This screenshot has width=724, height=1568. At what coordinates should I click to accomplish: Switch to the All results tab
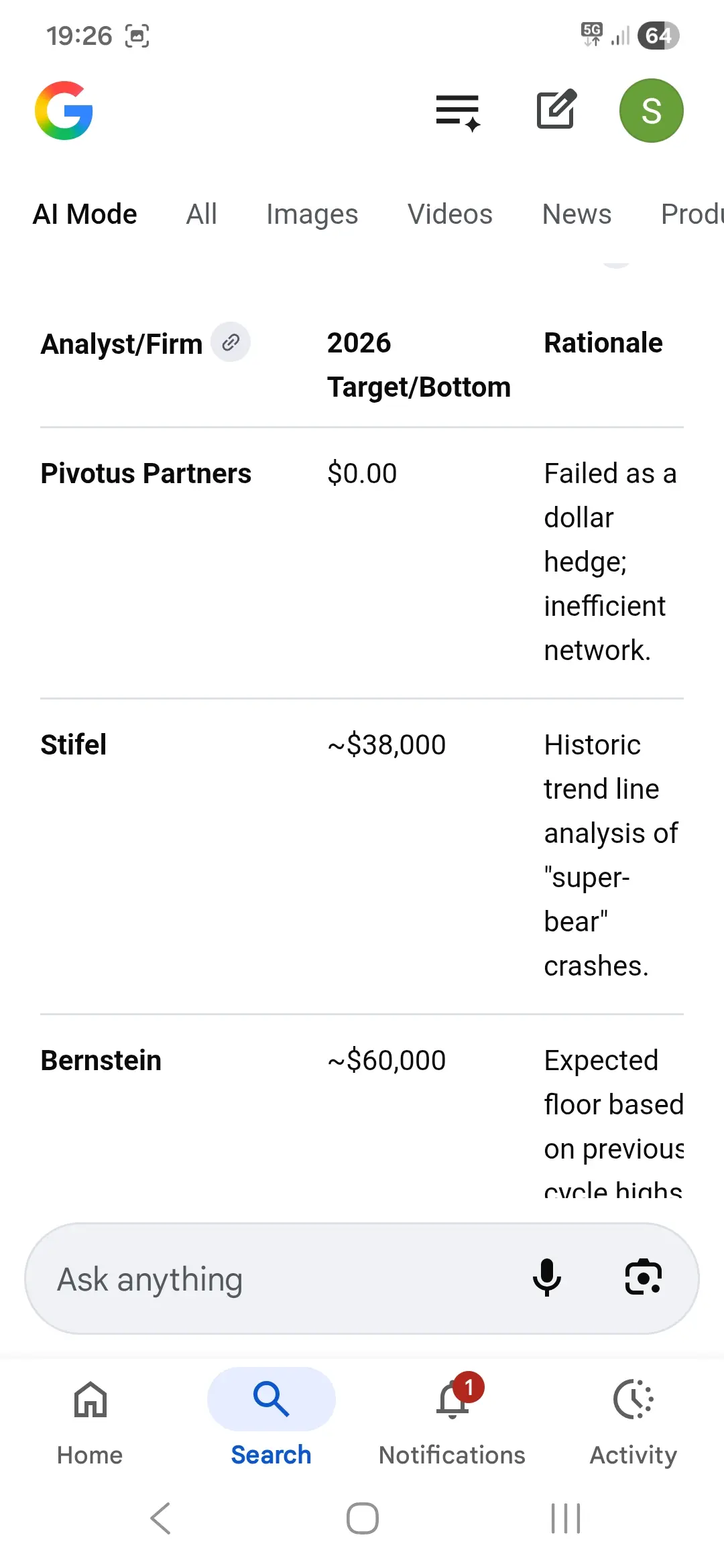[201, 214]
